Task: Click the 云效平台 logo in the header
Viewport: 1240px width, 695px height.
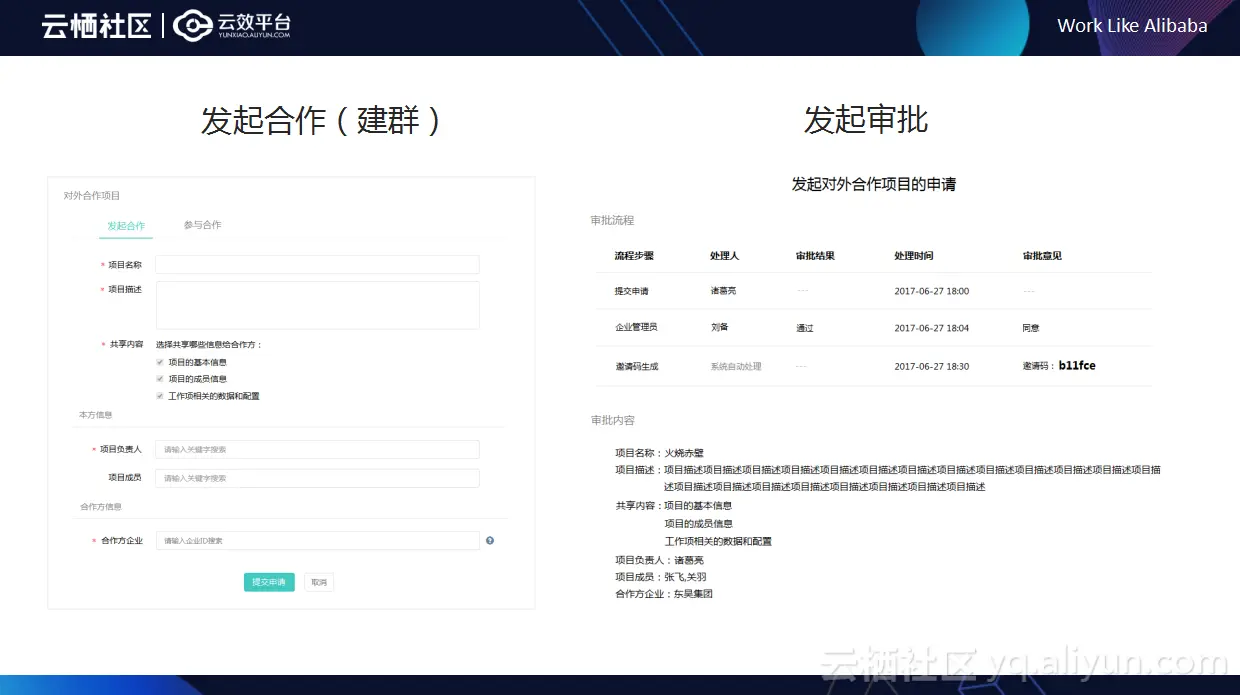Action: tap(230, 26)
